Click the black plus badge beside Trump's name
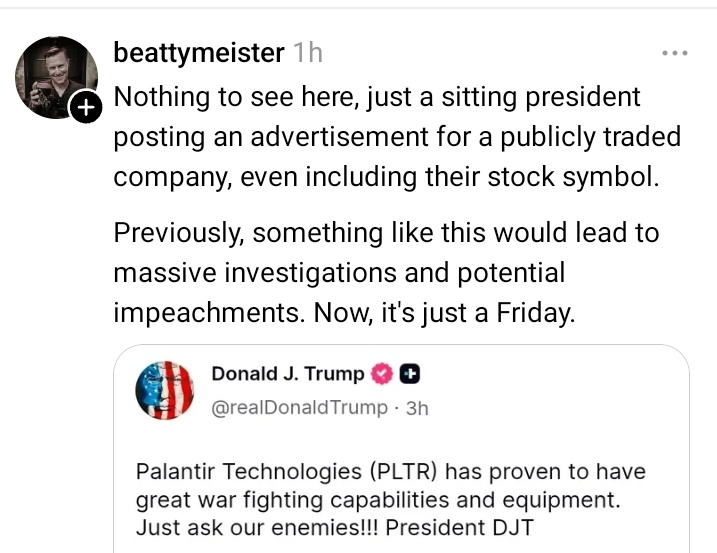This screenshot has height=553, width=717. click(x=409, y=375)
